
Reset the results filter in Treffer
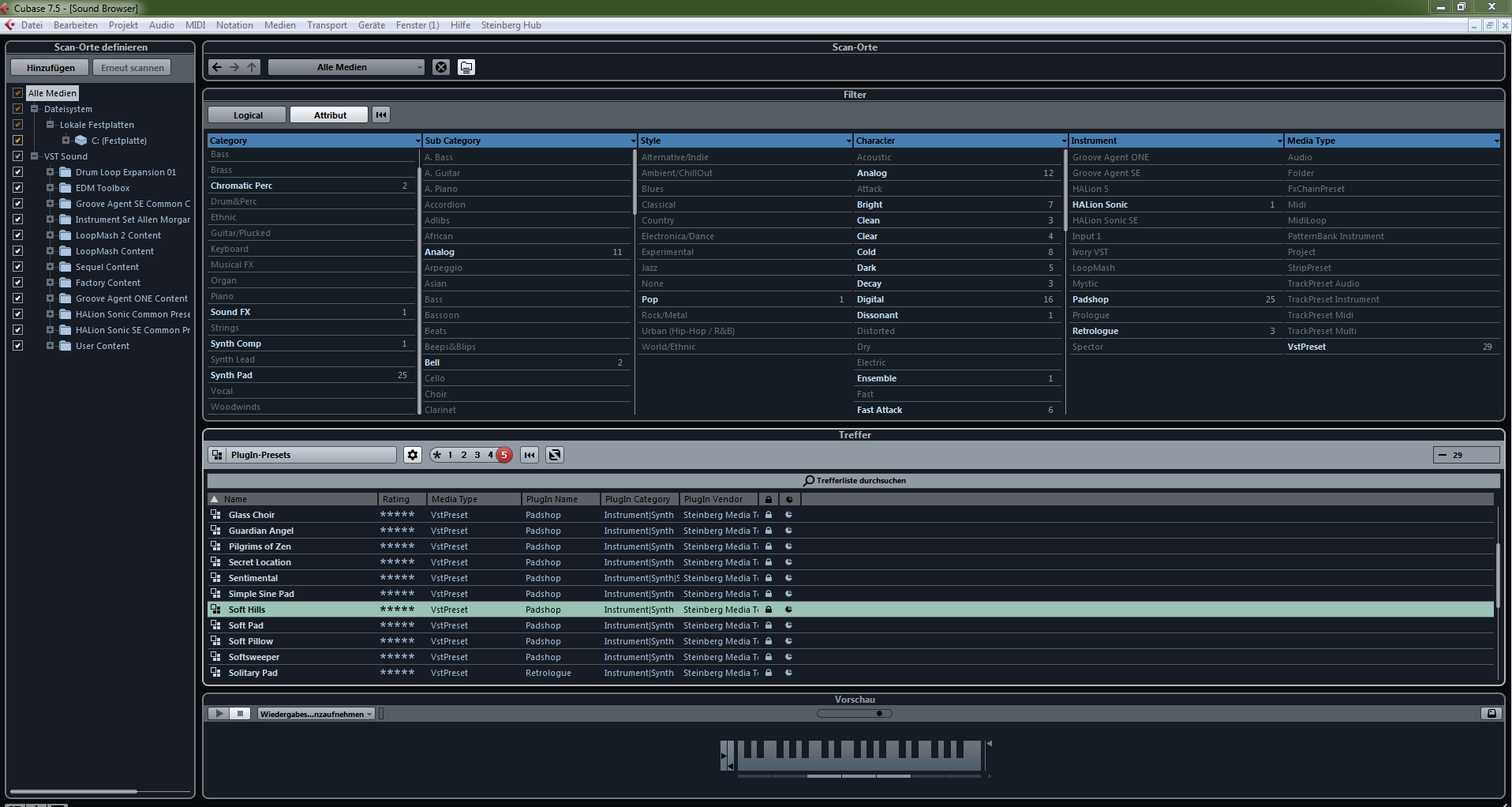pyautogui.click(x=530, y=455)
